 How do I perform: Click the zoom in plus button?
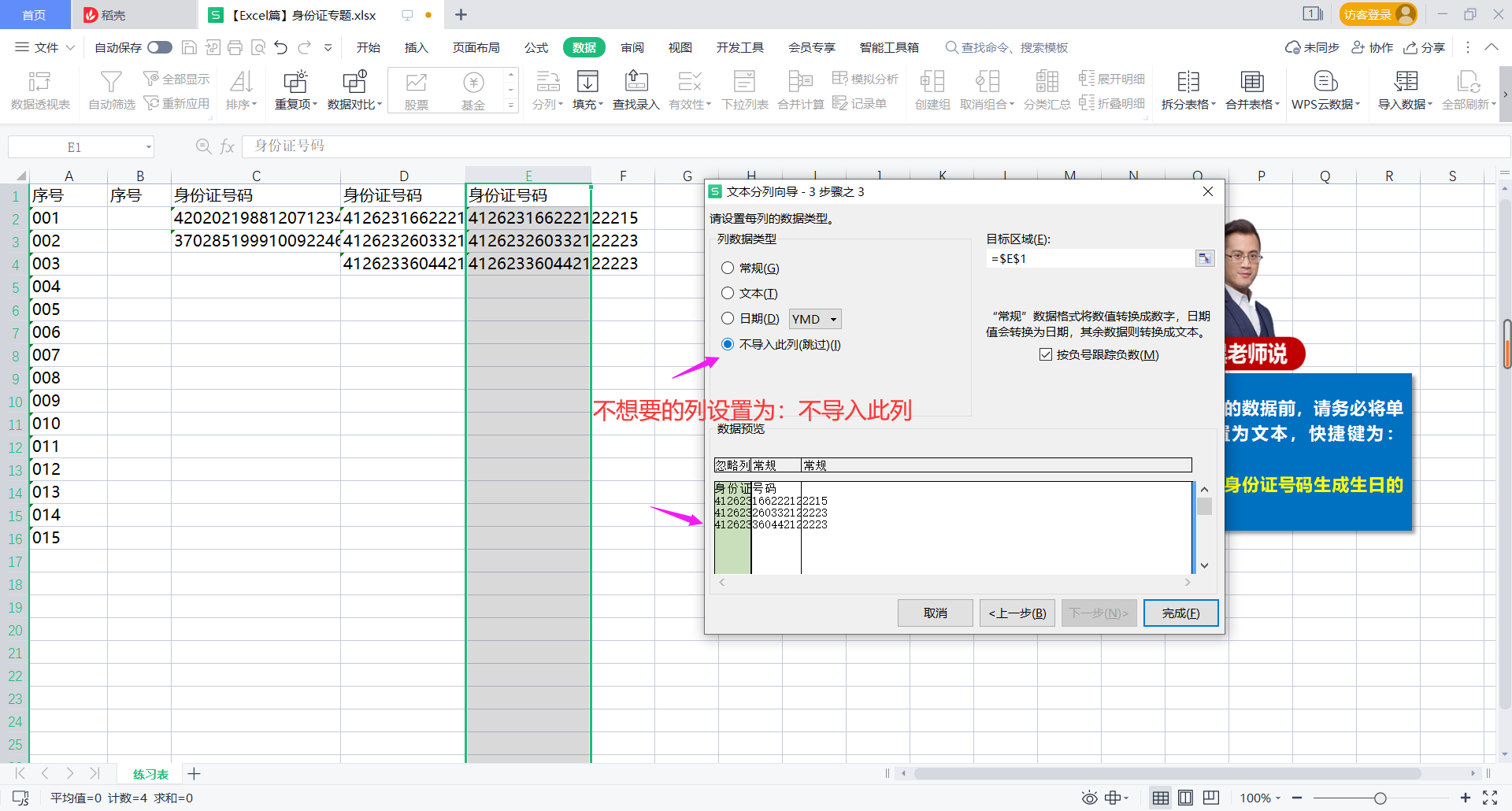1466,798
